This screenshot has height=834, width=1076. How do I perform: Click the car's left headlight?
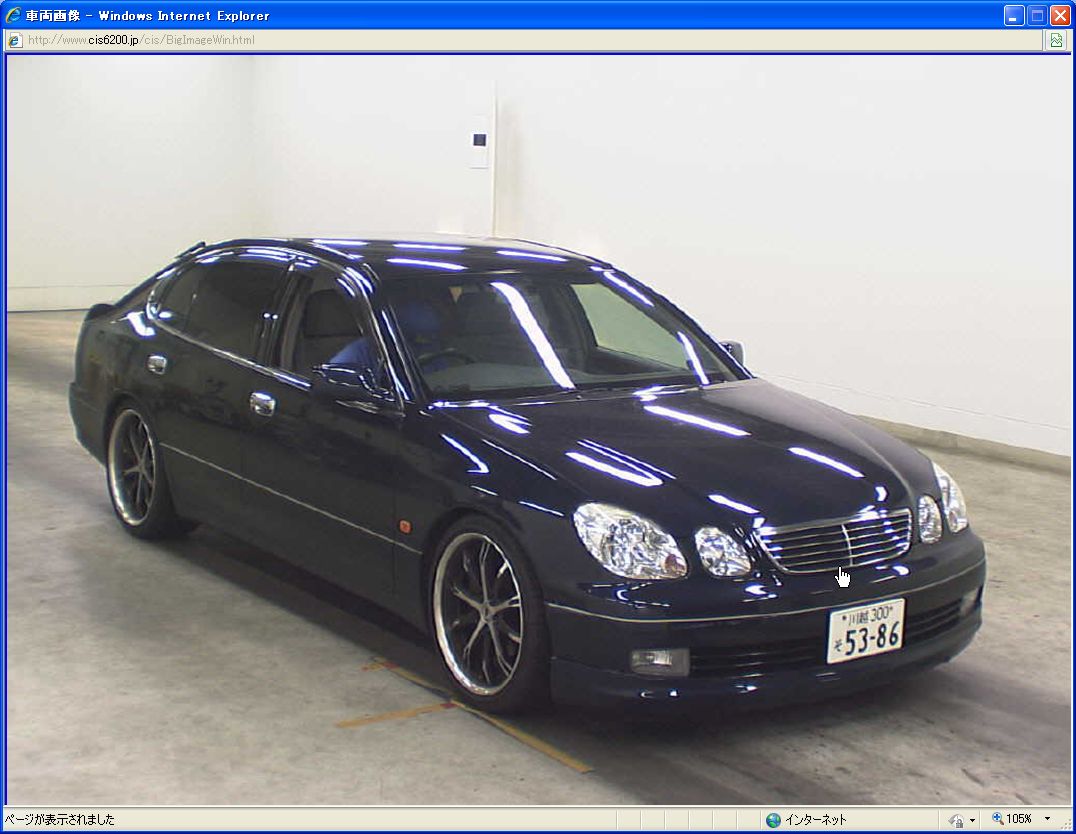[630, 540]
